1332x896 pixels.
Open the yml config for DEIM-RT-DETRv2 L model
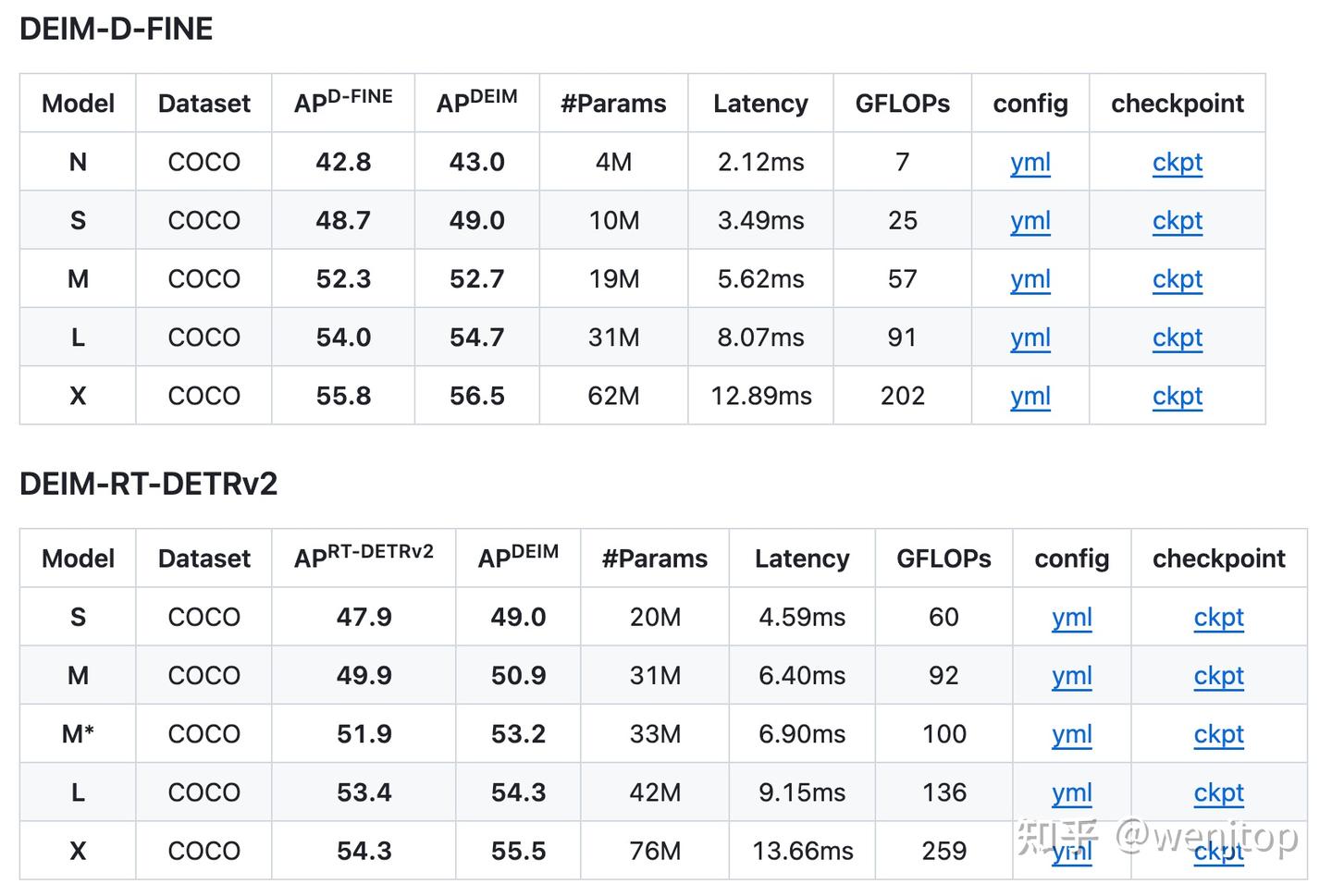coord(1072,792)
